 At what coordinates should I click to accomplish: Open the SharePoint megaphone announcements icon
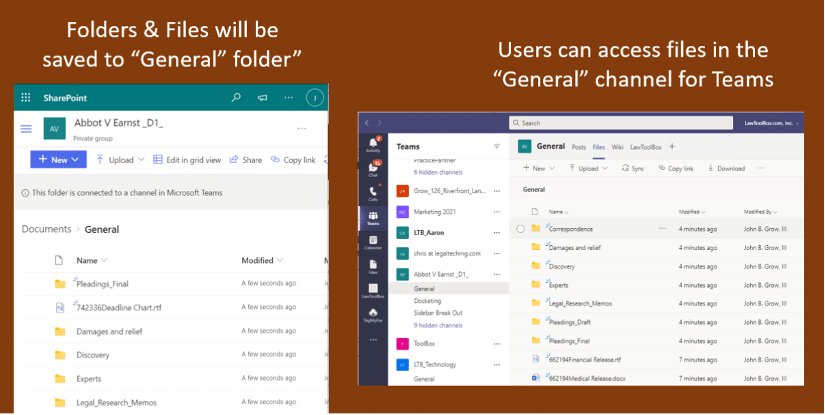[x=262, y=97]
